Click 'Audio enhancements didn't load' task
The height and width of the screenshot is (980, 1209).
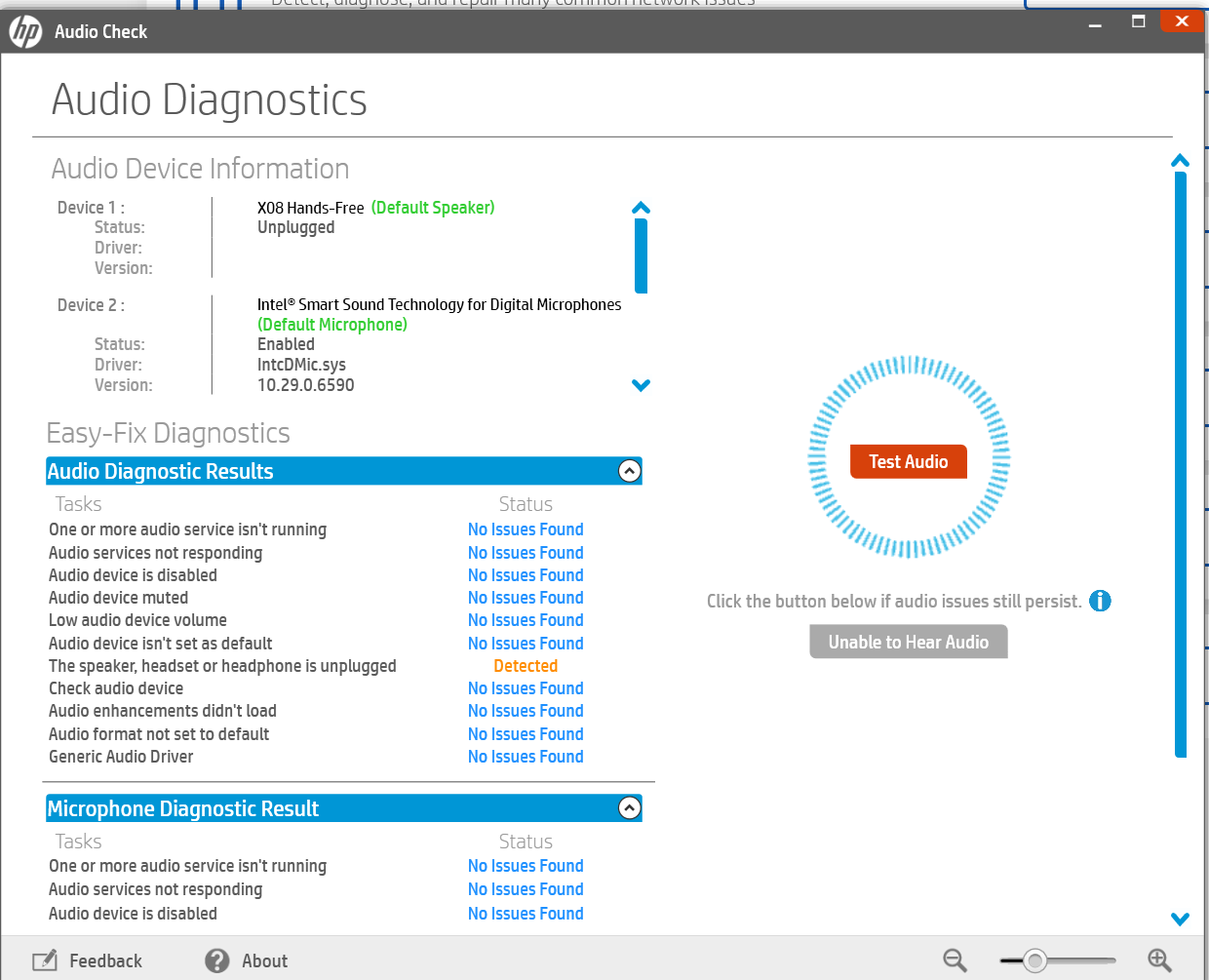point(163,711)
